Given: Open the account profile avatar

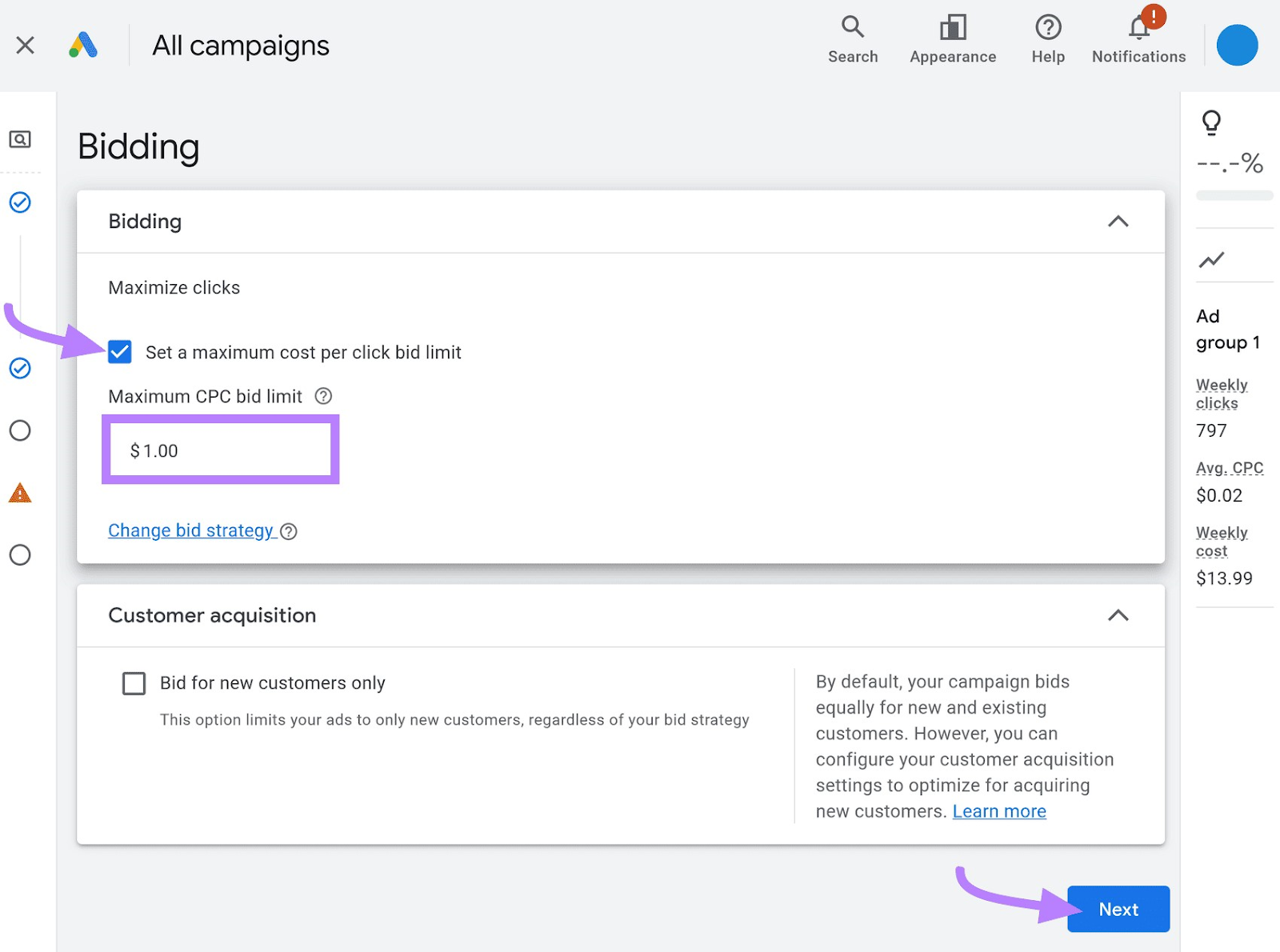Looking at the screenshot, I should 1236,45.
